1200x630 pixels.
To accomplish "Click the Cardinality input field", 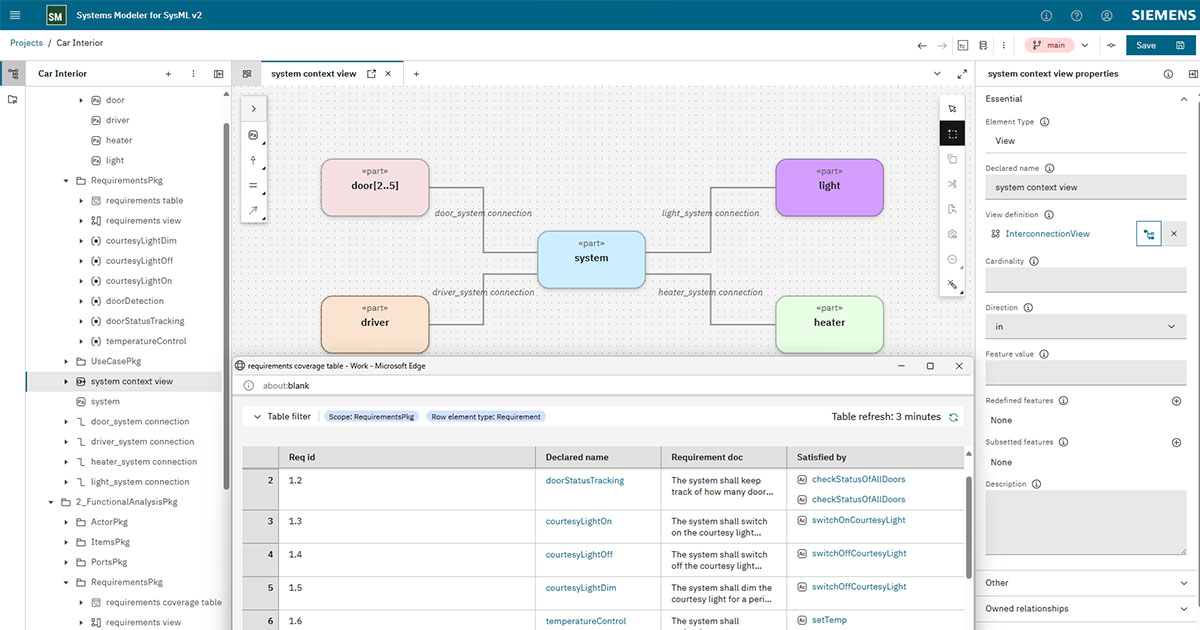I will point(1086,280).
